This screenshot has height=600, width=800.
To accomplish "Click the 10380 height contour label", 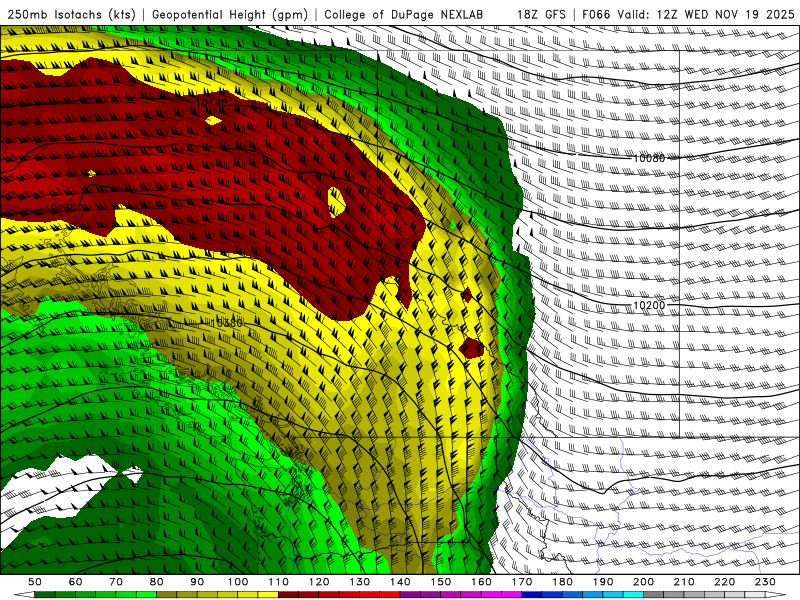I will coord(227,323).
